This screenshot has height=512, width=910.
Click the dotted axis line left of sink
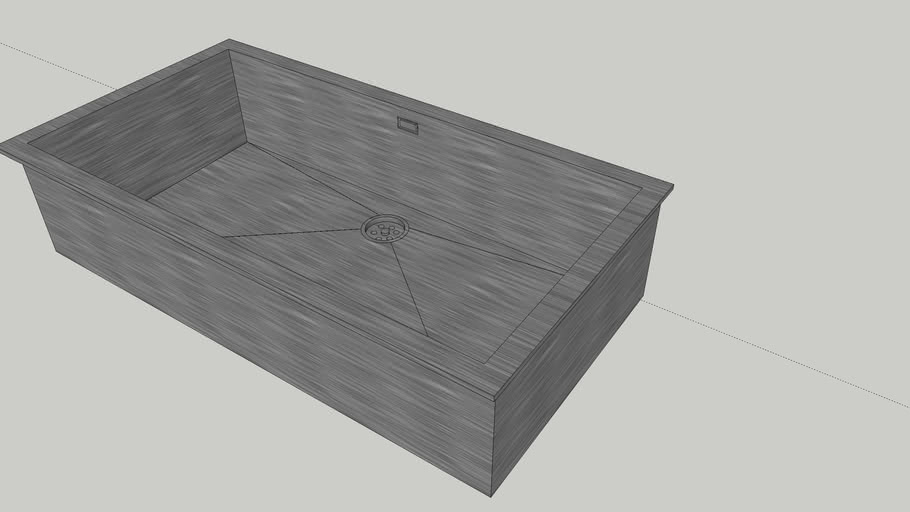pos(50,62)
